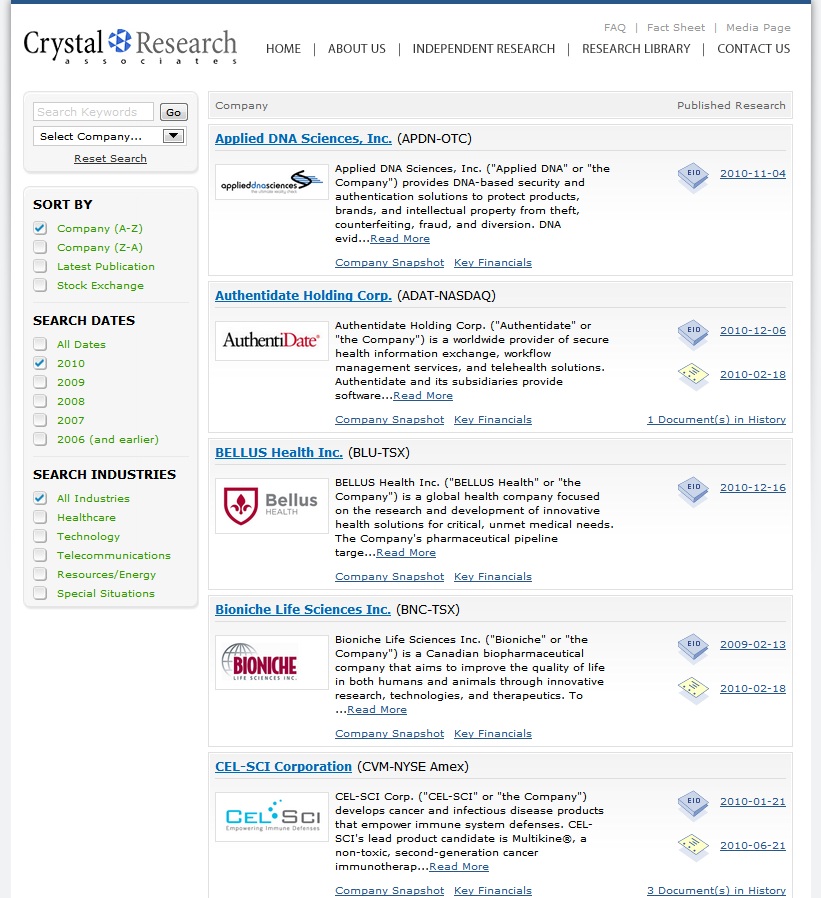Read More about Authentidate
Viewport: 821px width, 898px height.
pyautogui.click(x=423, y=396)
